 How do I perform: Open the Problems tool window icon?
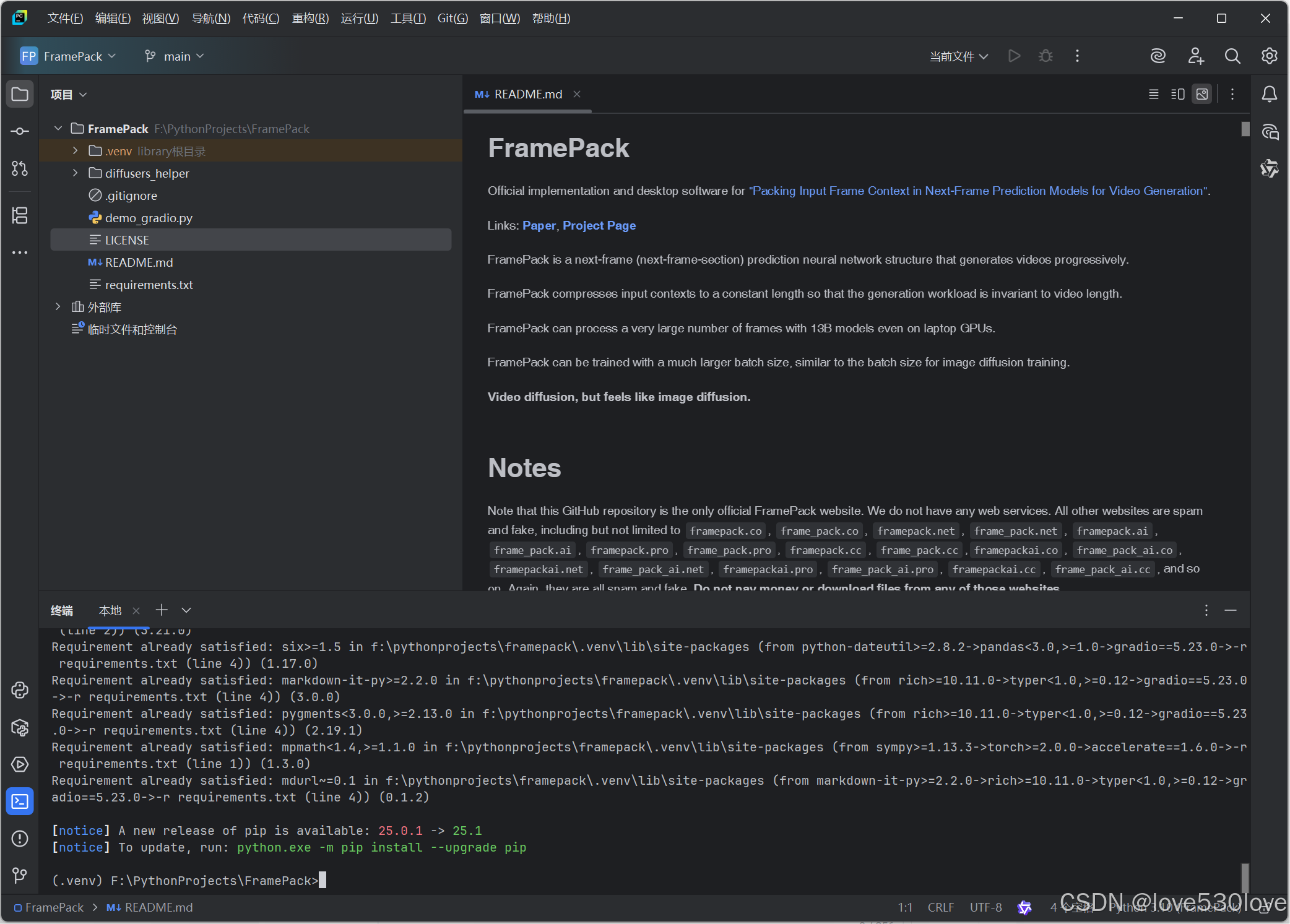point(20,839)
